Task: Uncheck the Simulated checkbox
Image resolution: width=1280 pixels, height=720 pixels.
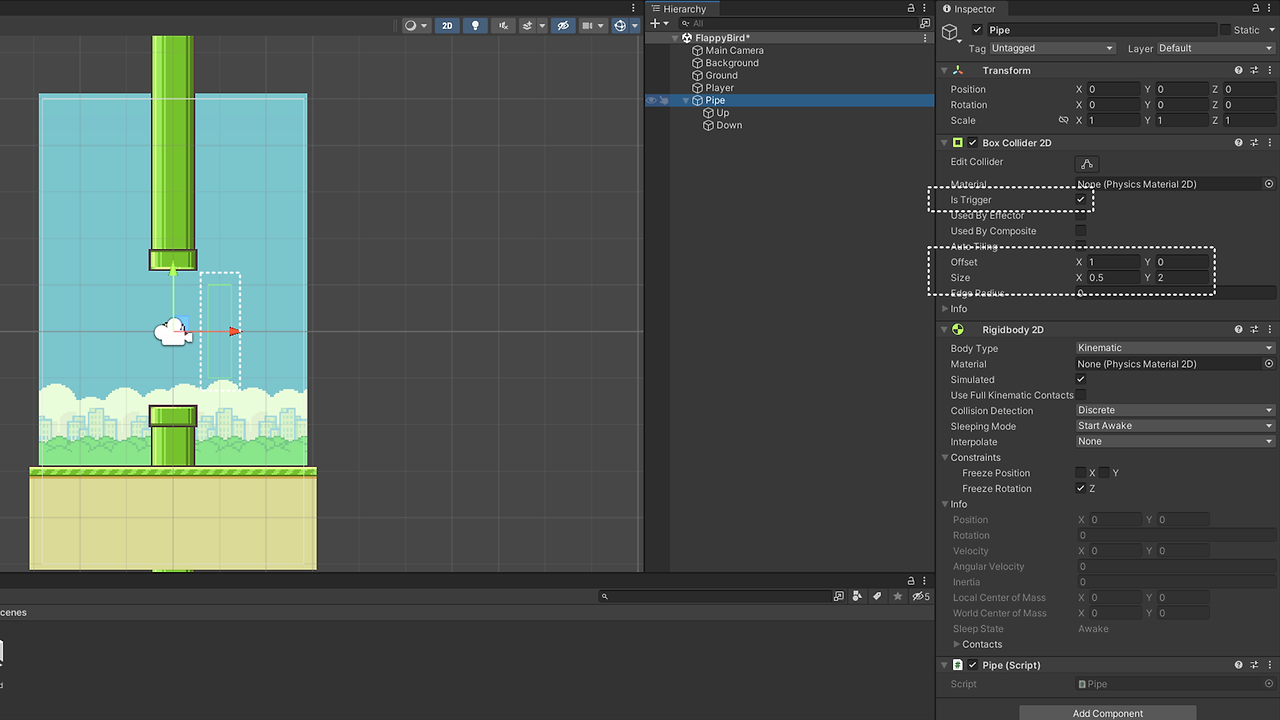Action: click(x=1081, y=380)
